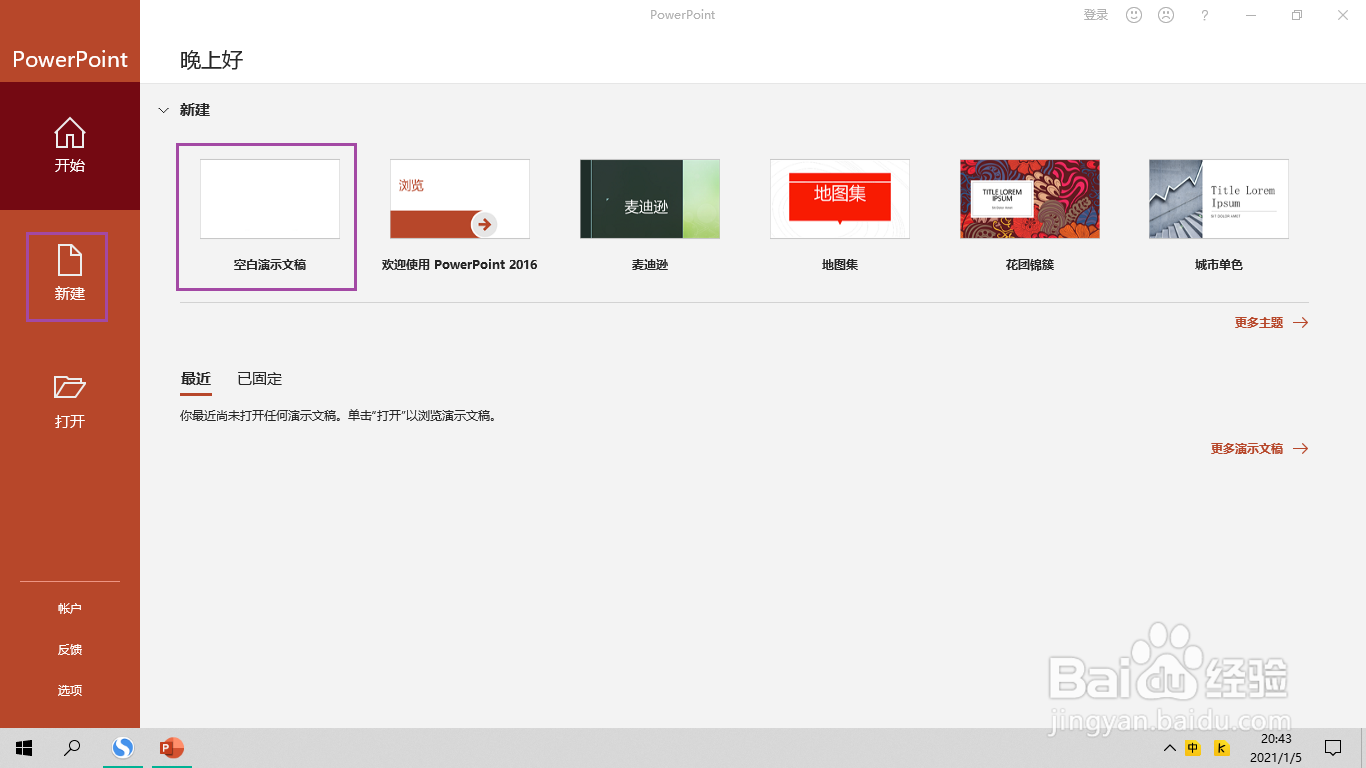Click the Windows Start button
Screen dimensions: 1366x768
click(24, 748)
